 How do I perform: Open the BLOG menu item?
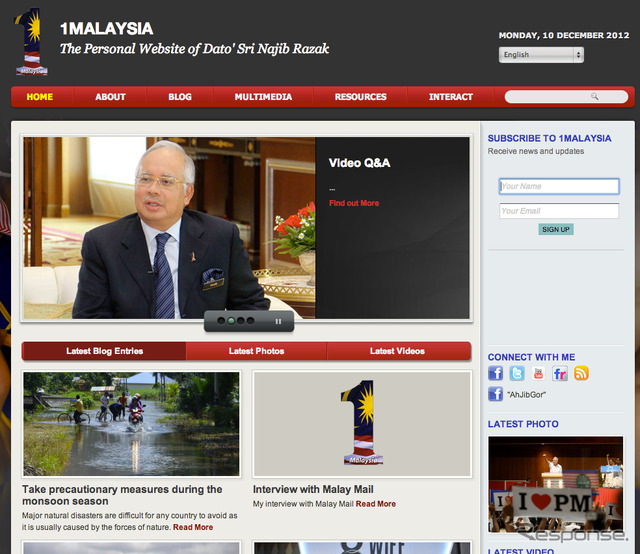[x=180, y=97]
